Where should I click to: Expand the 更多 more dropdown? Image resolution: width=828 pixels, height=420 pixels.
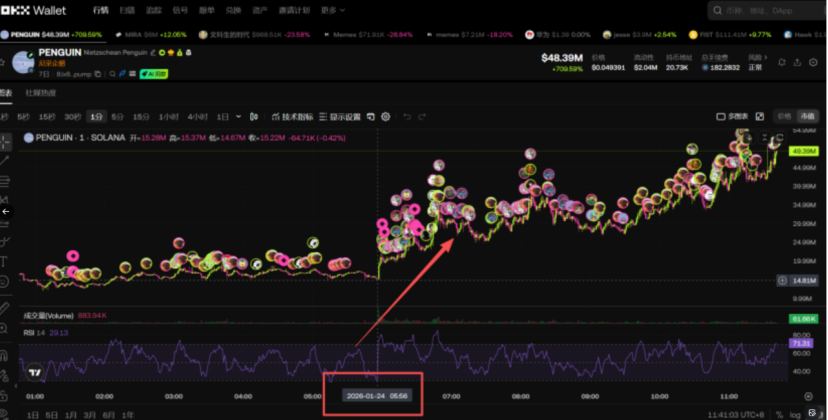pos(333,10)
